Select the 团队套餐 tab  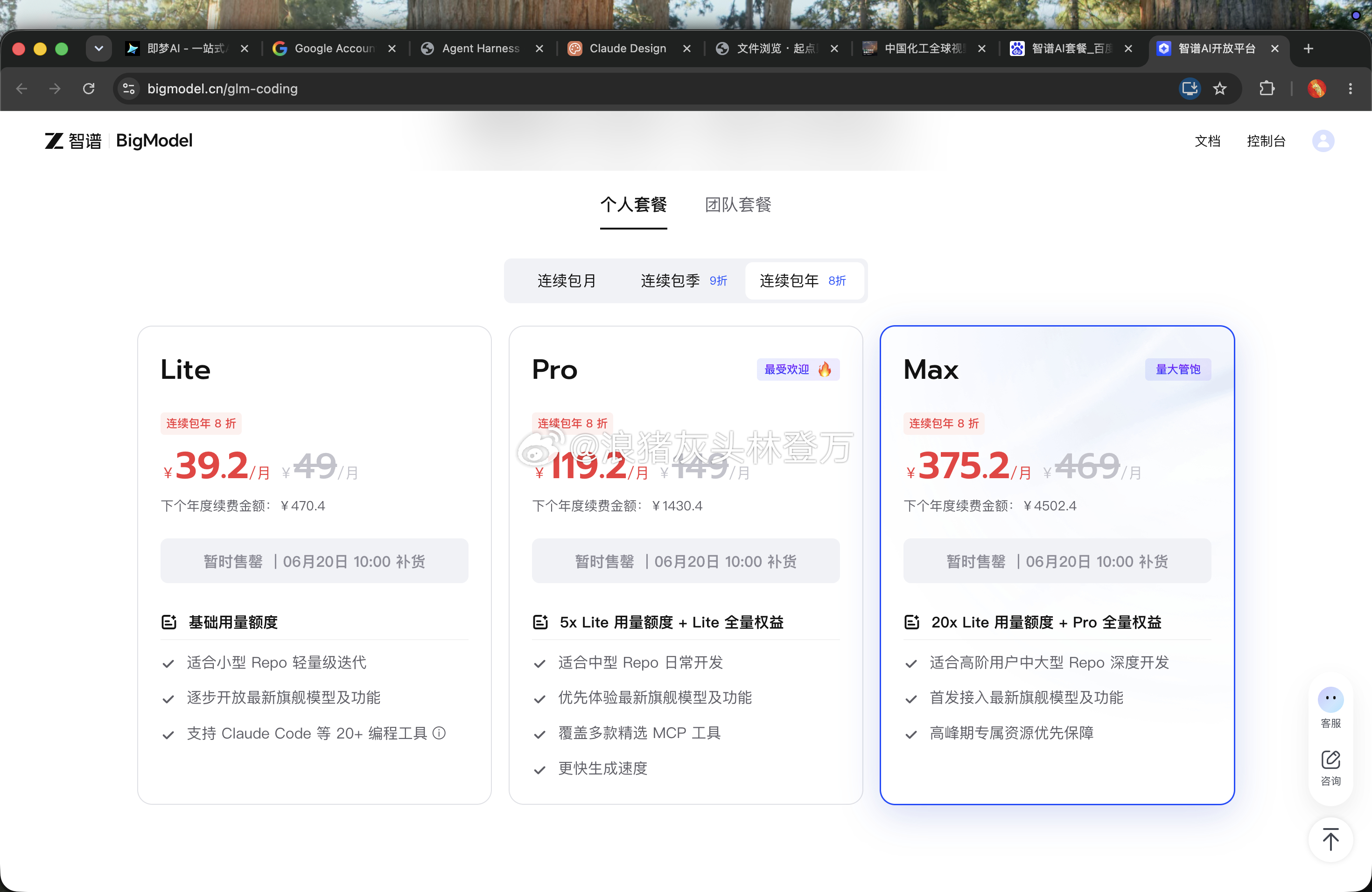click(738, 205)
